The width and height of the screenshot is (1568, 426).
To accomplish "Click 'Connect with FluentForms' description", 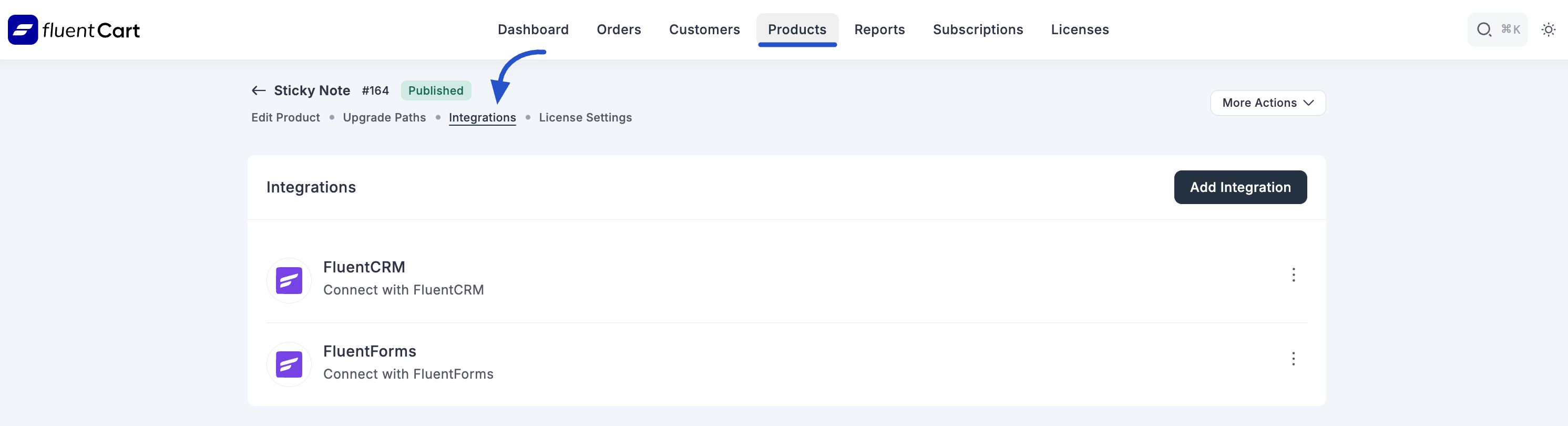I will pyautogui.click(x=408, y=374).
